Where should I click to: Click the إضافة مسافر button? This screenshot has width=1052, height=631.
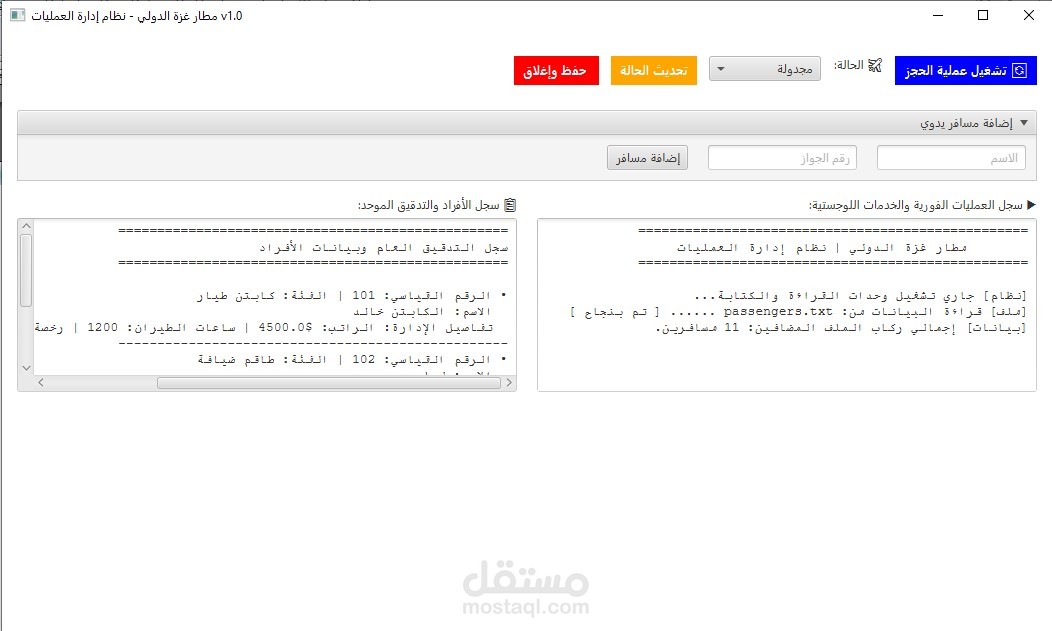(647, 158)
